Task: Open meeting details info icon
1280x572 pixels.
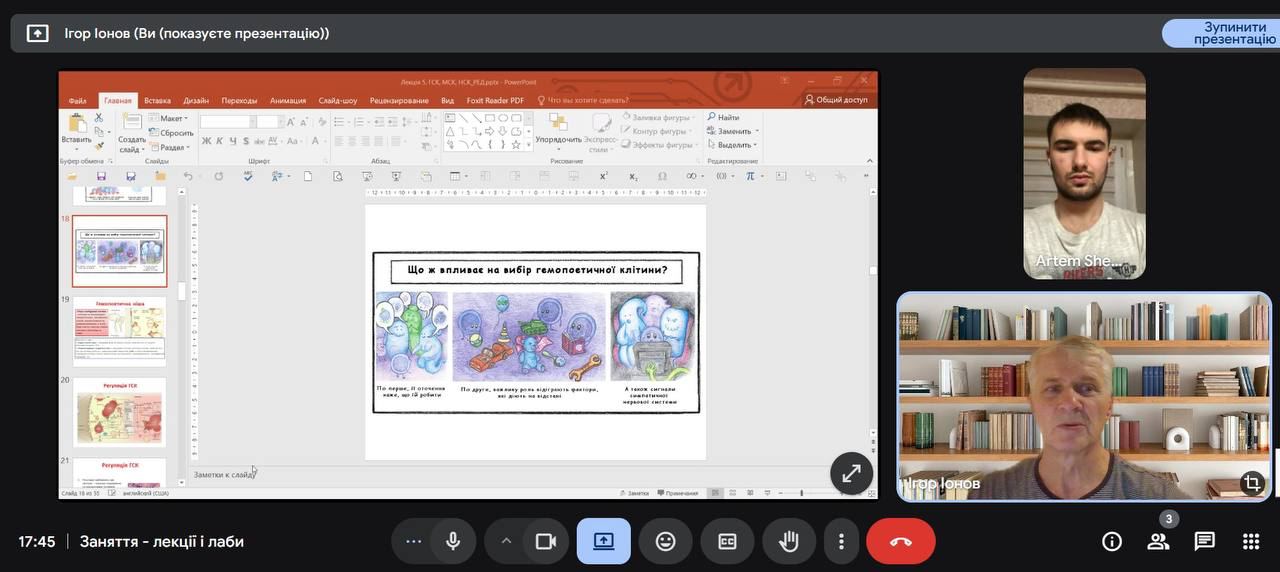Action: [x=1111, y=541]
